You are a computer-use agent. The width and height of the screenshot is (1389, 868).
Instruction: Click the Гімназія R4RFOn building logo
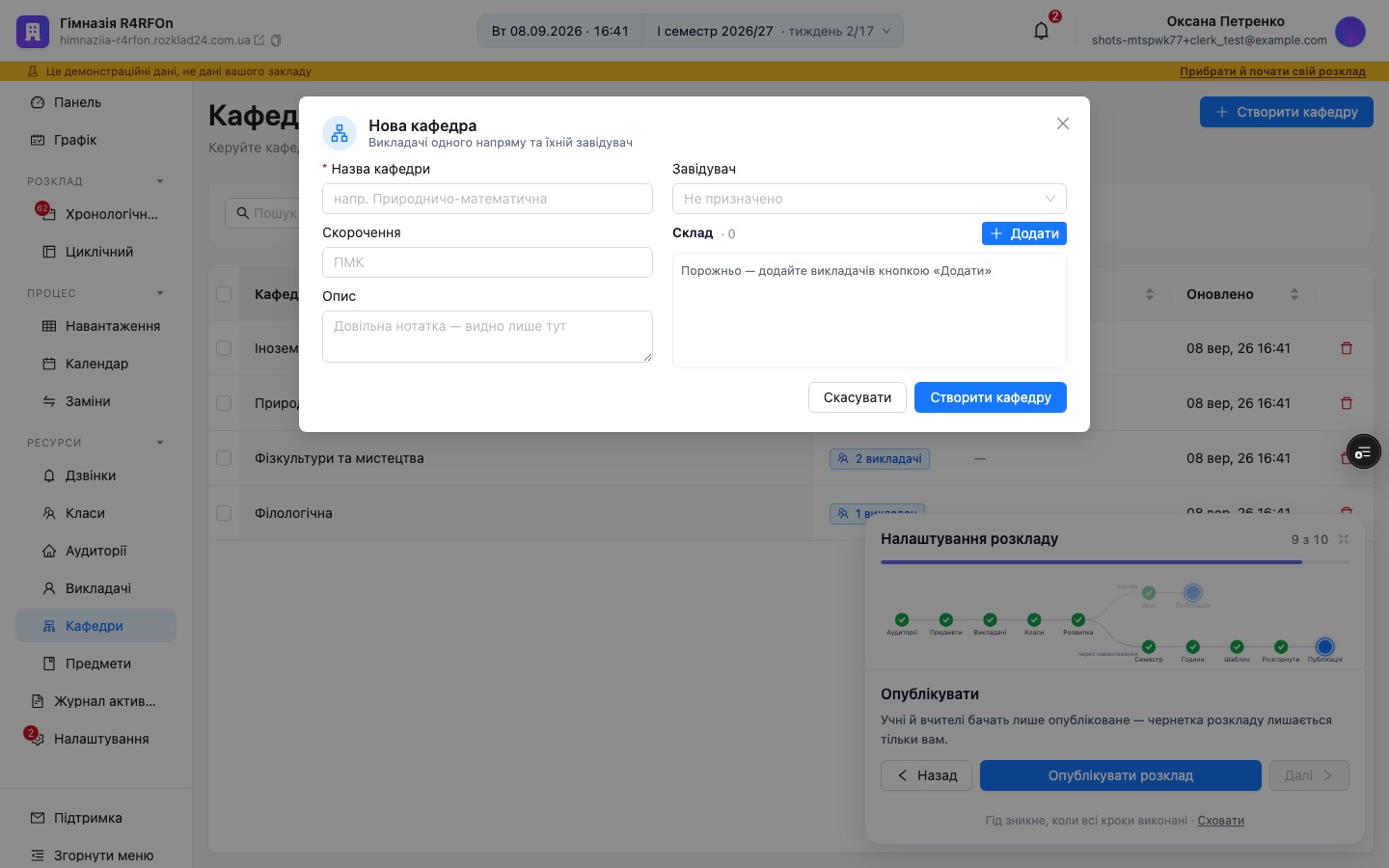33,32
